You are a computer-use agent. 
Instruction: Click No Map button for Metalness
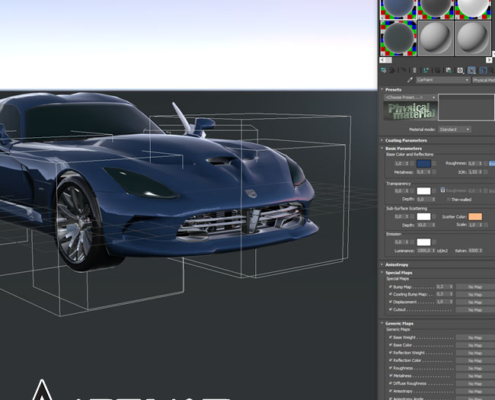point(475,376)
